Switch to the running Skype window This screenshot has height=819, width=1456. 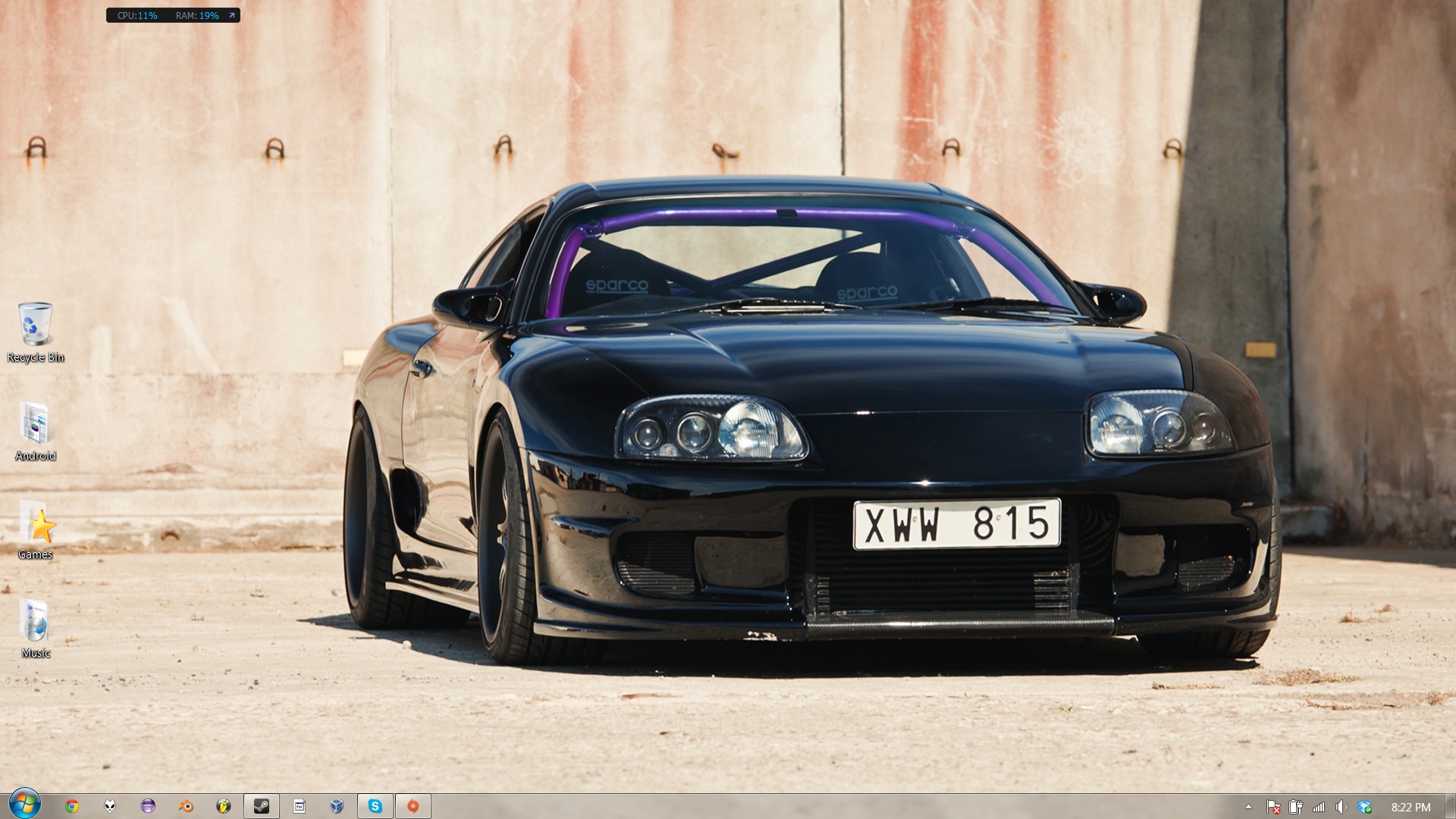click(x=375, y=806)
